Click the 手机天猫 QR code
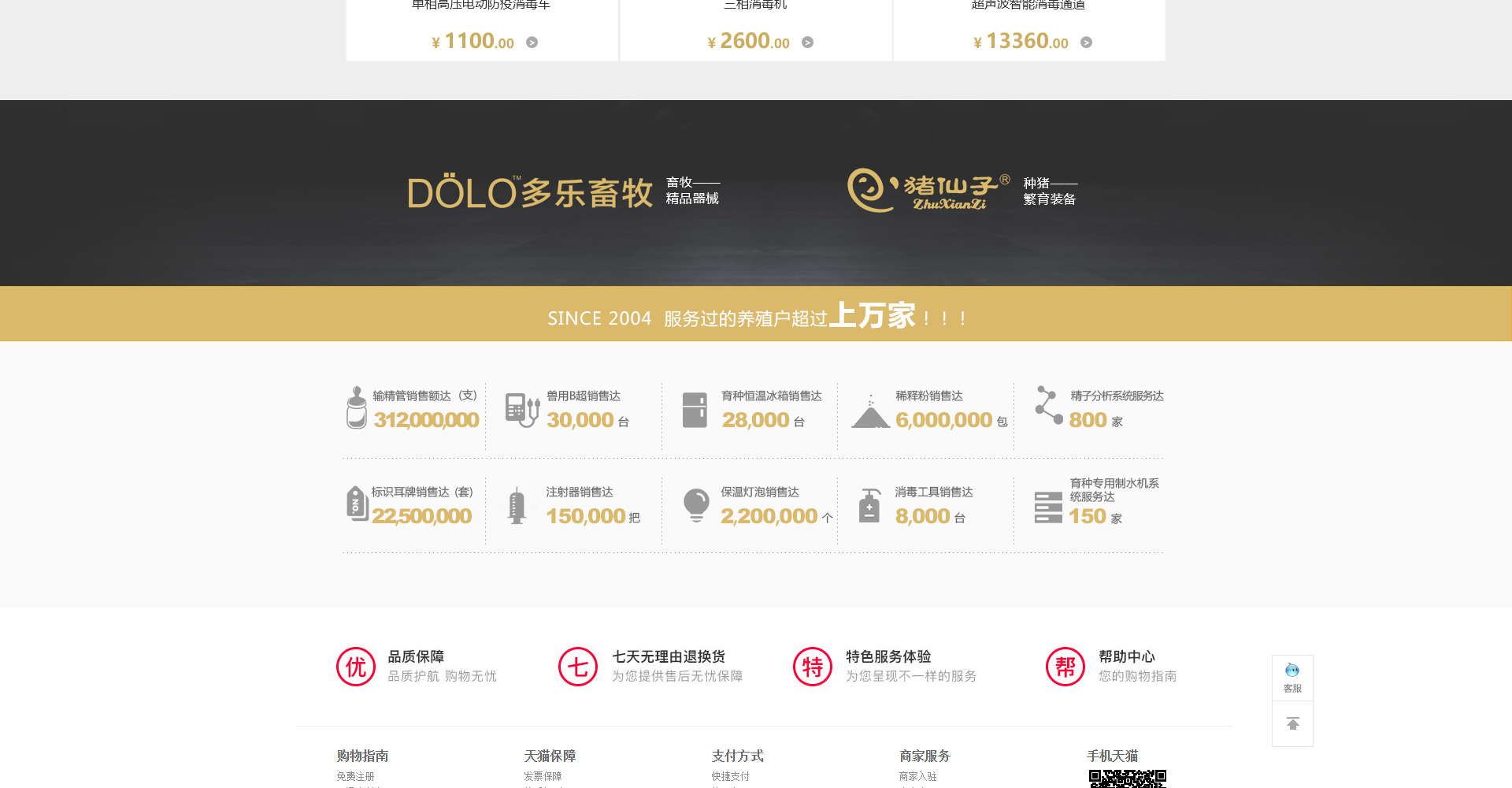 (x=1127, y=779)
